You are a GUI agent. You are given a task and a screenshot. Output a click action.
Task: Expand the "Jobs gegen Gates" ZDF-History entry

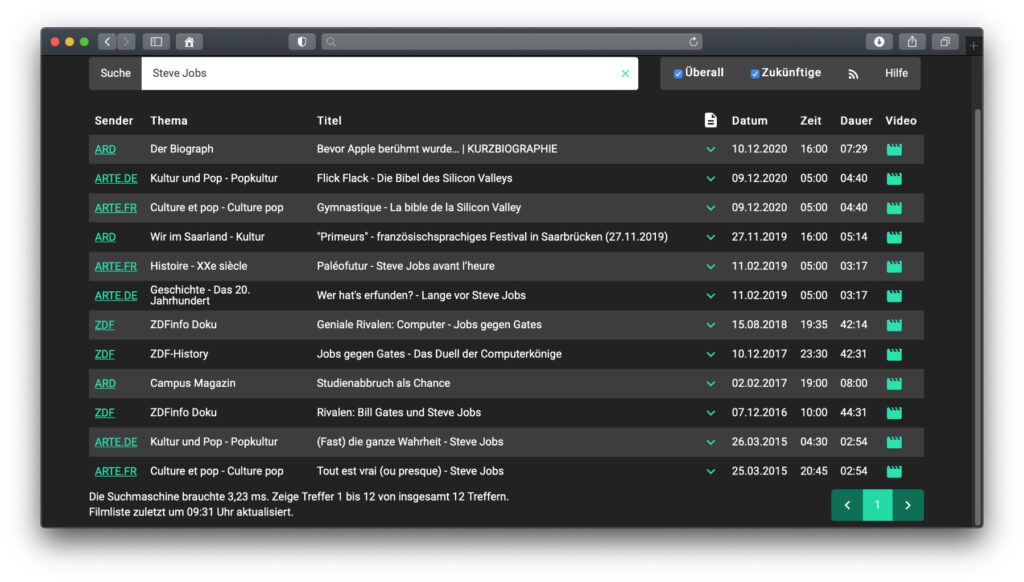click(x=710, y=353)
